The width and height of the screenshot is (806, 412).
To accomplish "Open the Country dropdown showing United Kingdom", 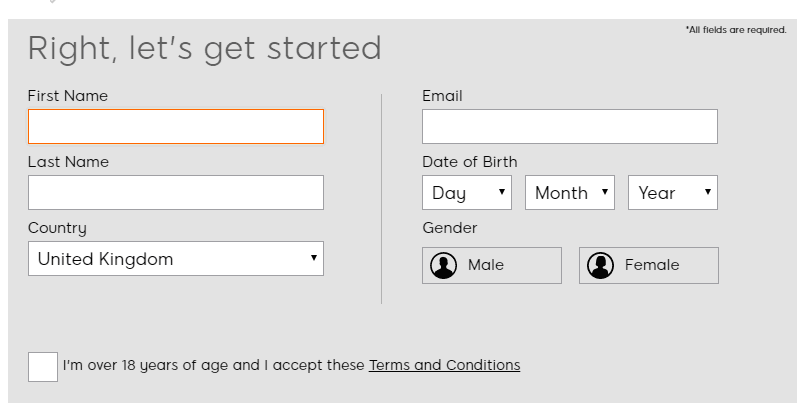I will [176, 258].
